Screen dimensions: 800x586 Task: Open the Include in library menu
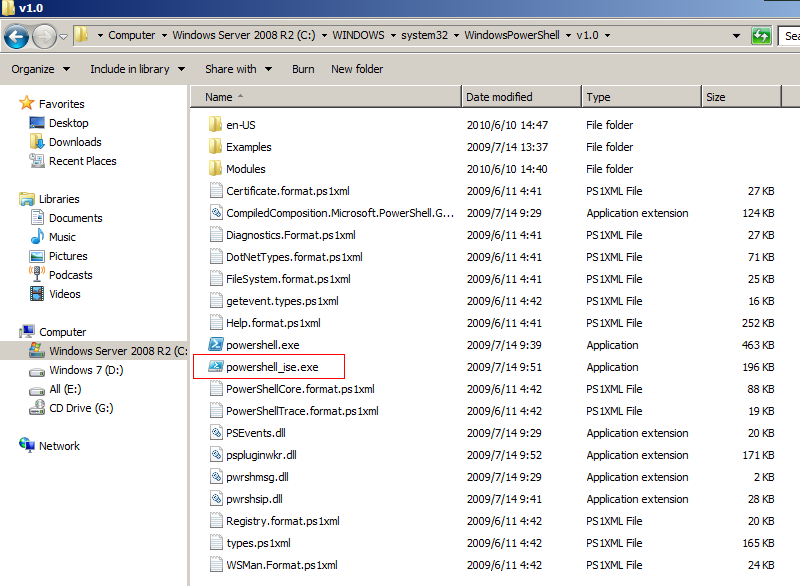click(137, 69)
